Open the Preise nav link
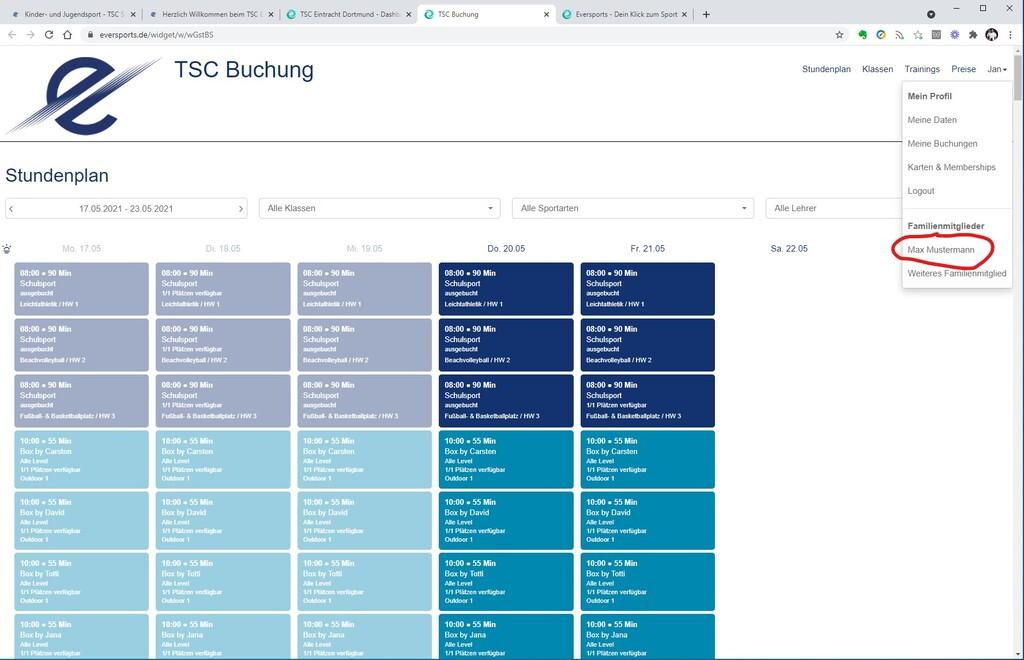Image resolution: width=1024 pixels, height=660 pixels. coord(963,69)
